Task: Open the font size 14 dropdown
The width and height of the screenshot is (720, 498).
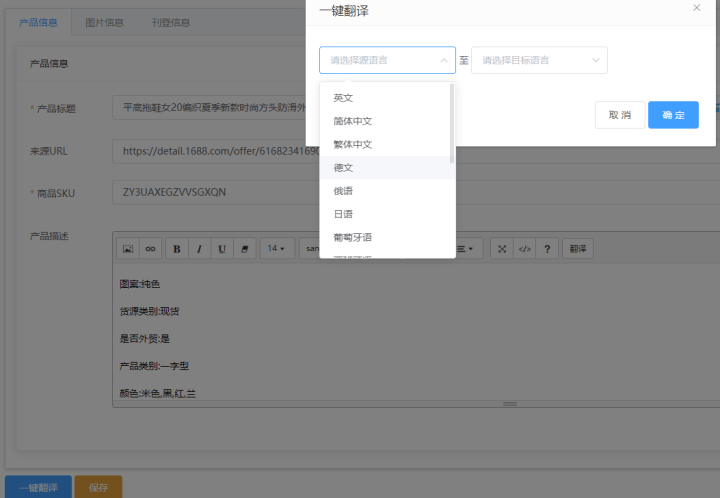Action: 276,249
